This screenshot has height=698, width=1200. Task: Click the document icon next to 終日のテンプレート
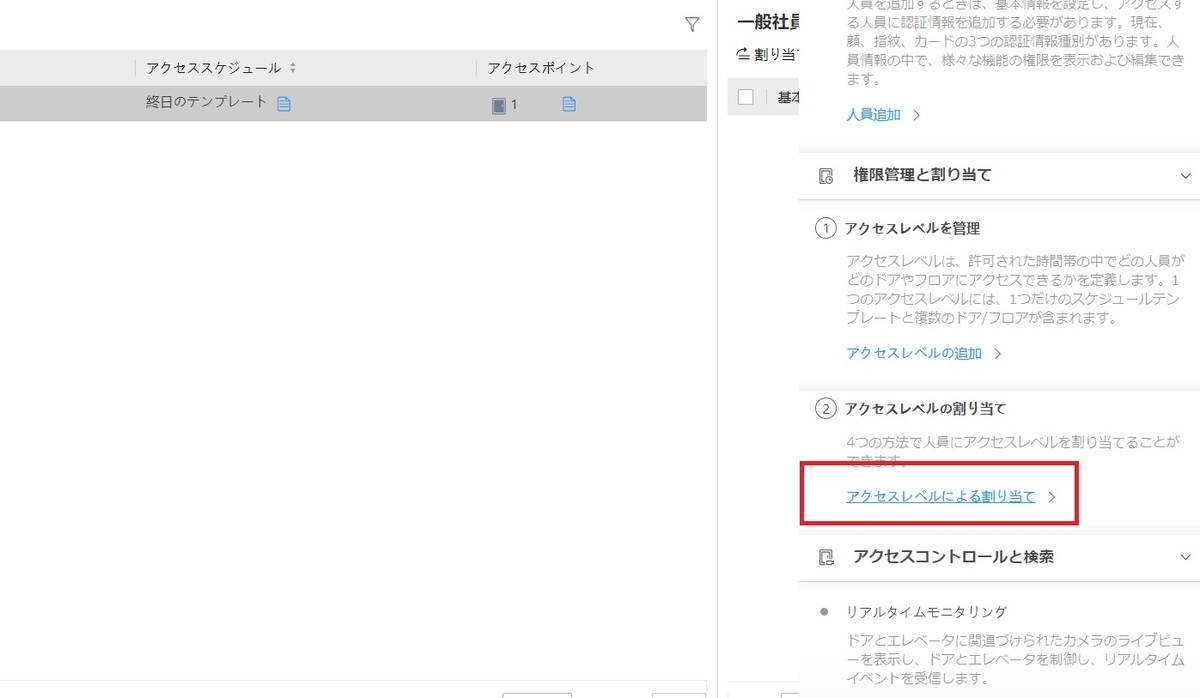283,103
